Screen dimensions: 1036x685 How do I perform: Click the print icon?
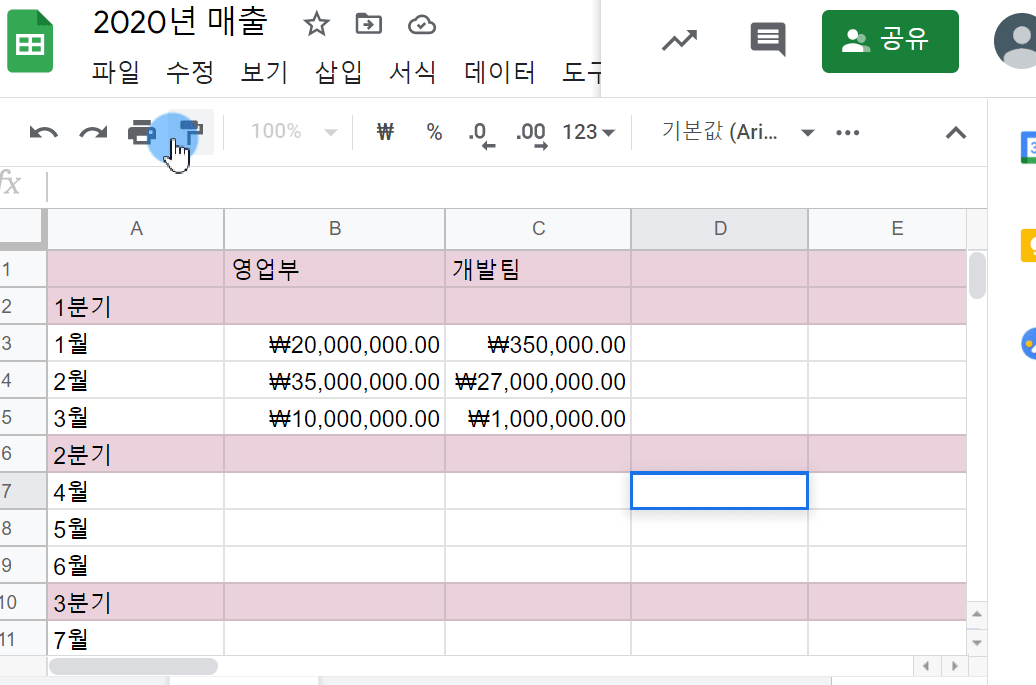click(x=142, y=133)
